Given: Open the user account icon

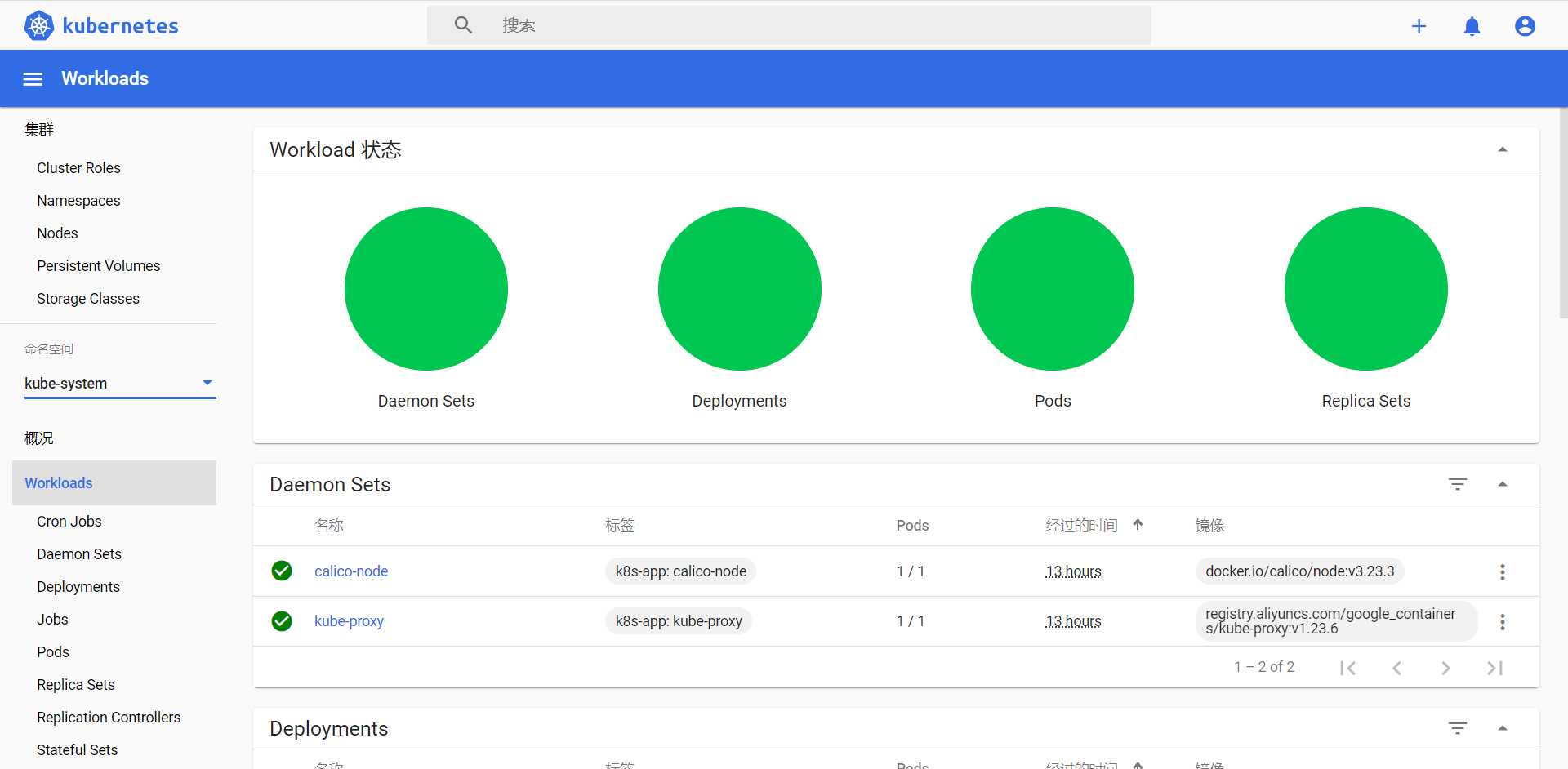Looking at the screenshot, I should (1525, 26).
